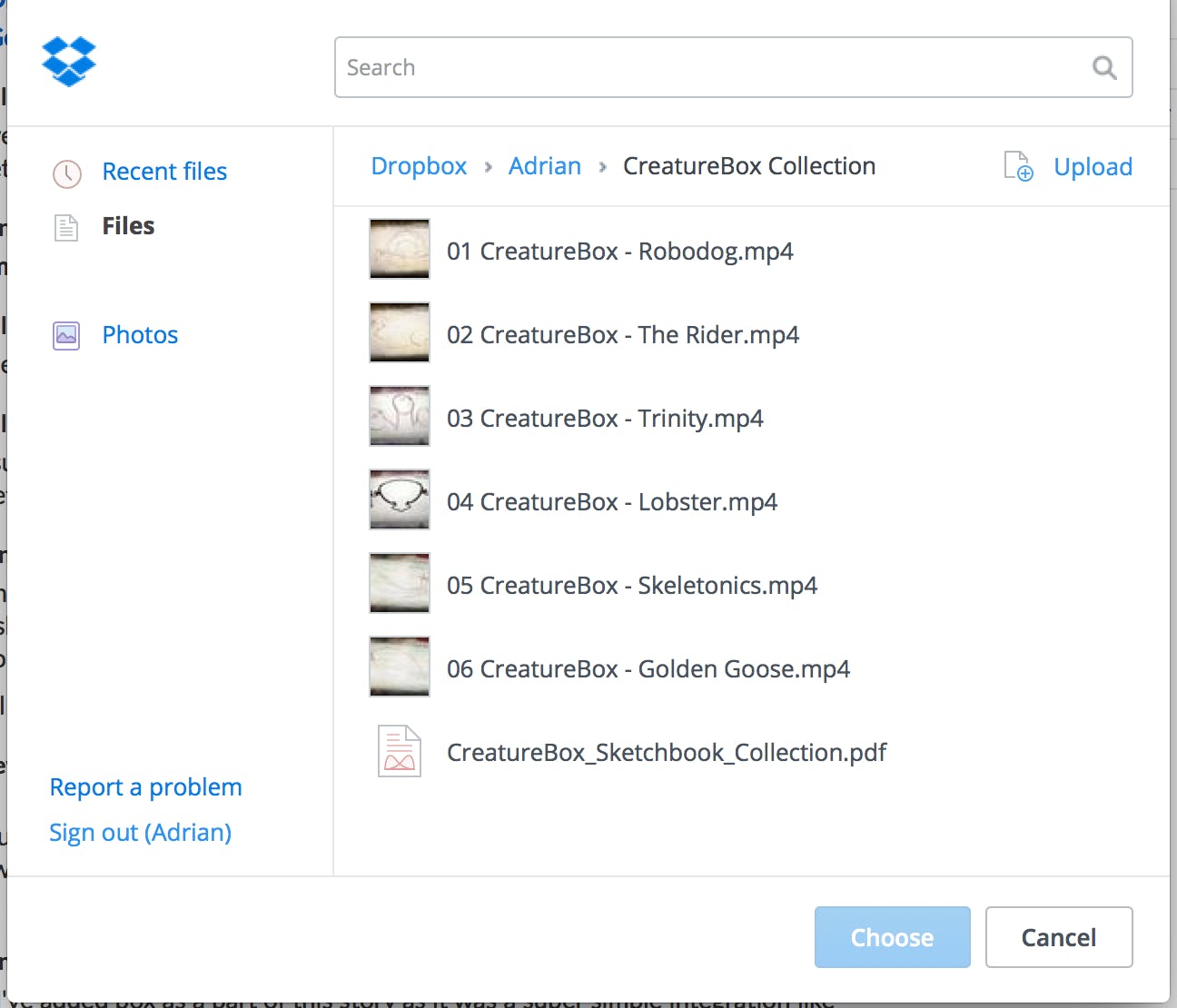The height and width of the screenshot is (1008, 1177).
Task: Select thumbnail of 06 Golden Goose video
Action: click(x=400, y=667)
